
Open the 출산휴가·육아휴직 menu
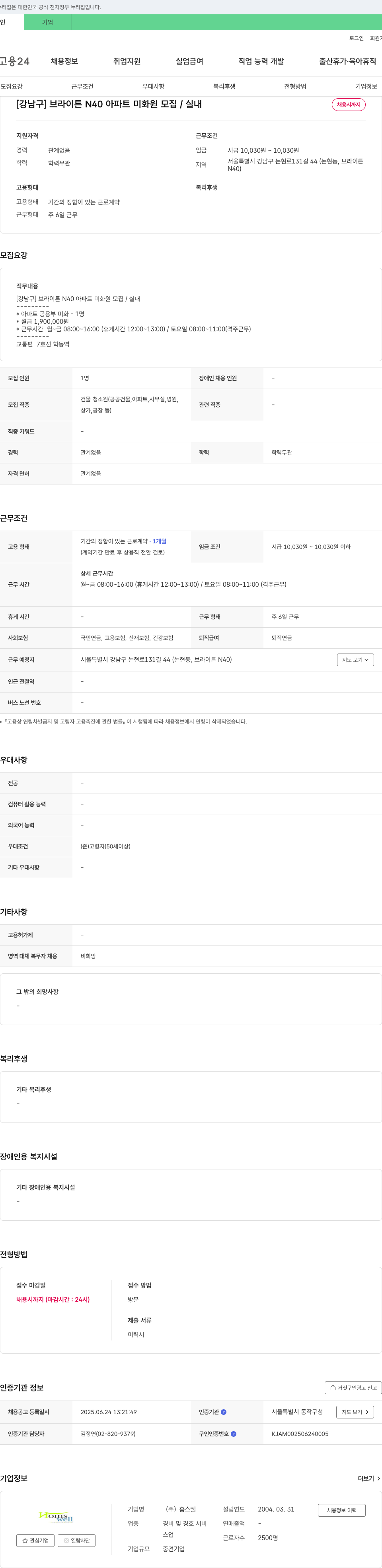[347, 62]
